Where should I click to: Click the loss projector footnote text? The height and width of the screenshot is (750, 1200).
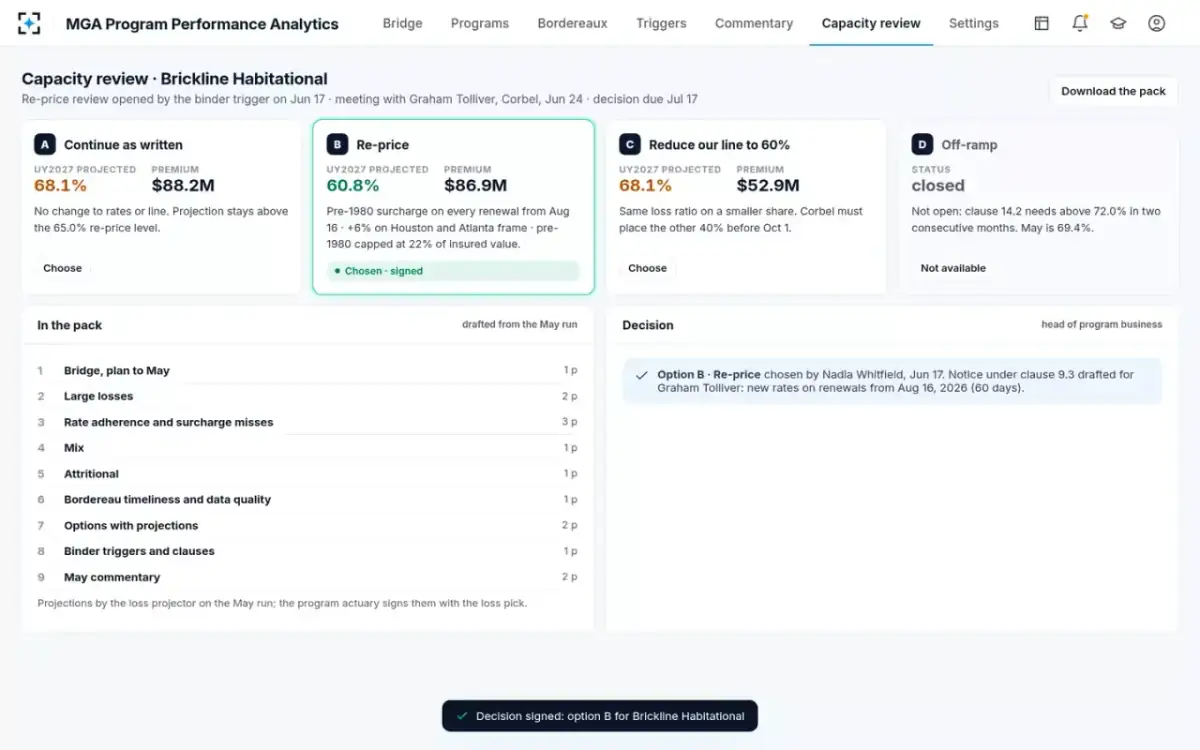click(x=282, y=603)
